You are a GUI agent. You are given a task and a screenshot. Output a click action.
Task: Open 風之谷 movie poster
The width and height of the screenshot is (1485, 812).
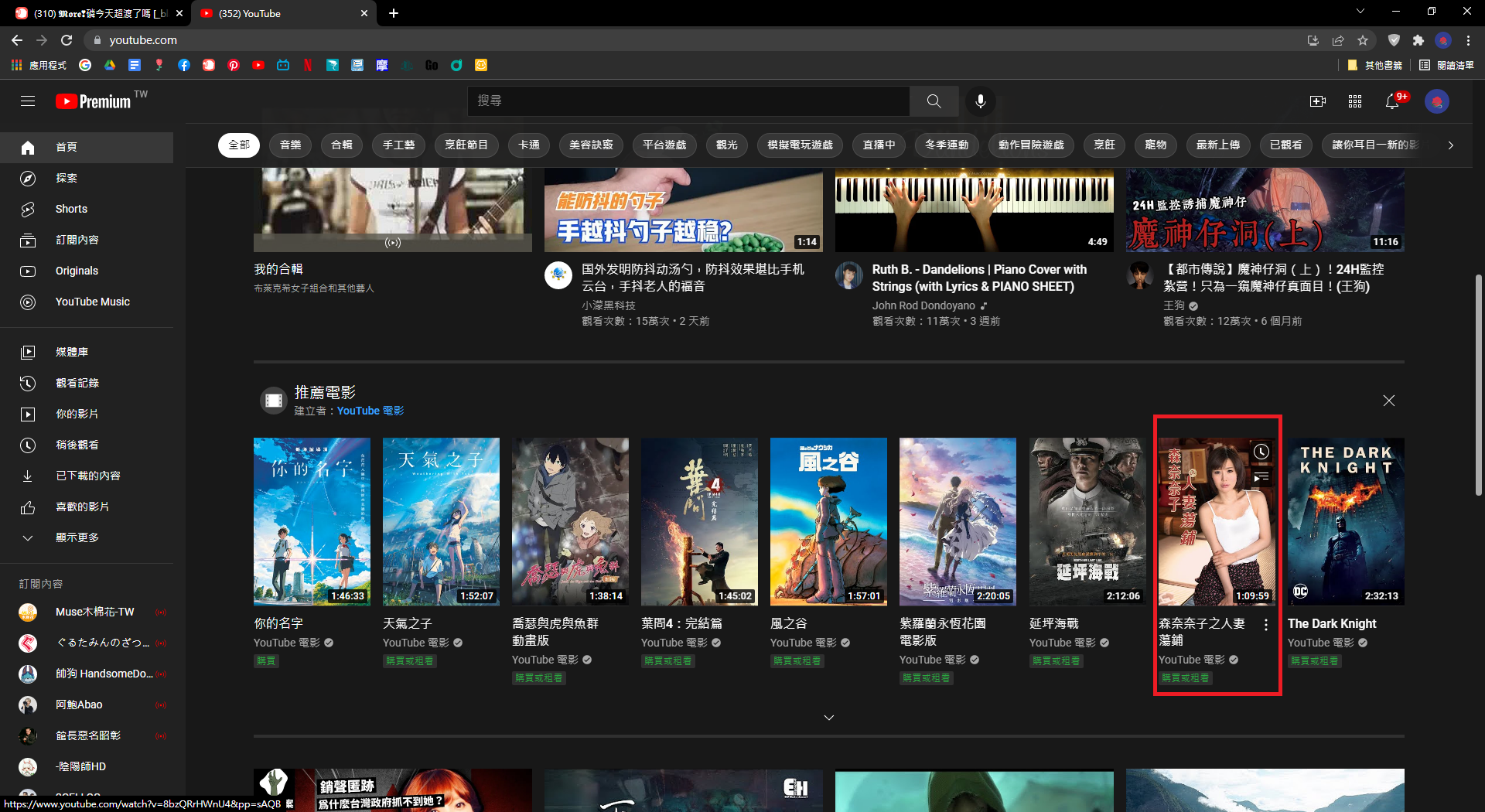coord(828,521)
